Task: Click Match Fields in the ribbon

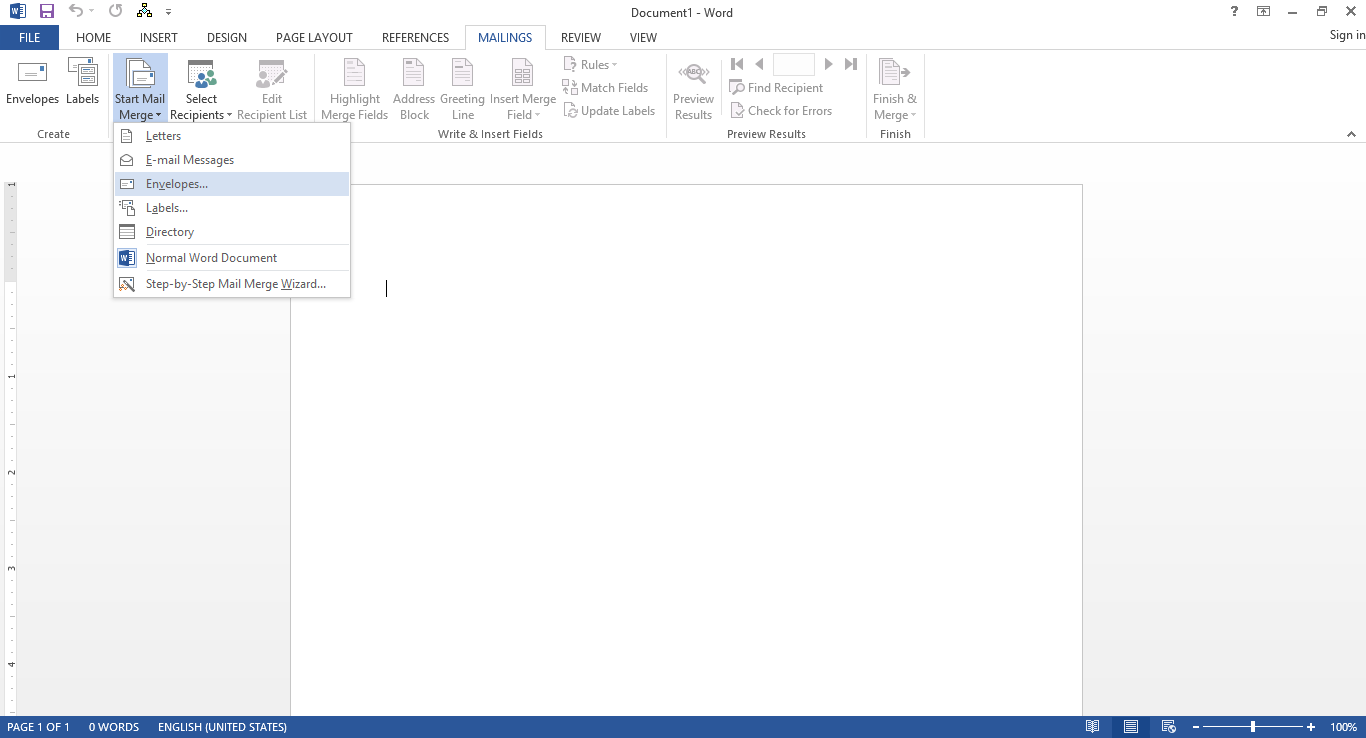Action: point(605,88)
